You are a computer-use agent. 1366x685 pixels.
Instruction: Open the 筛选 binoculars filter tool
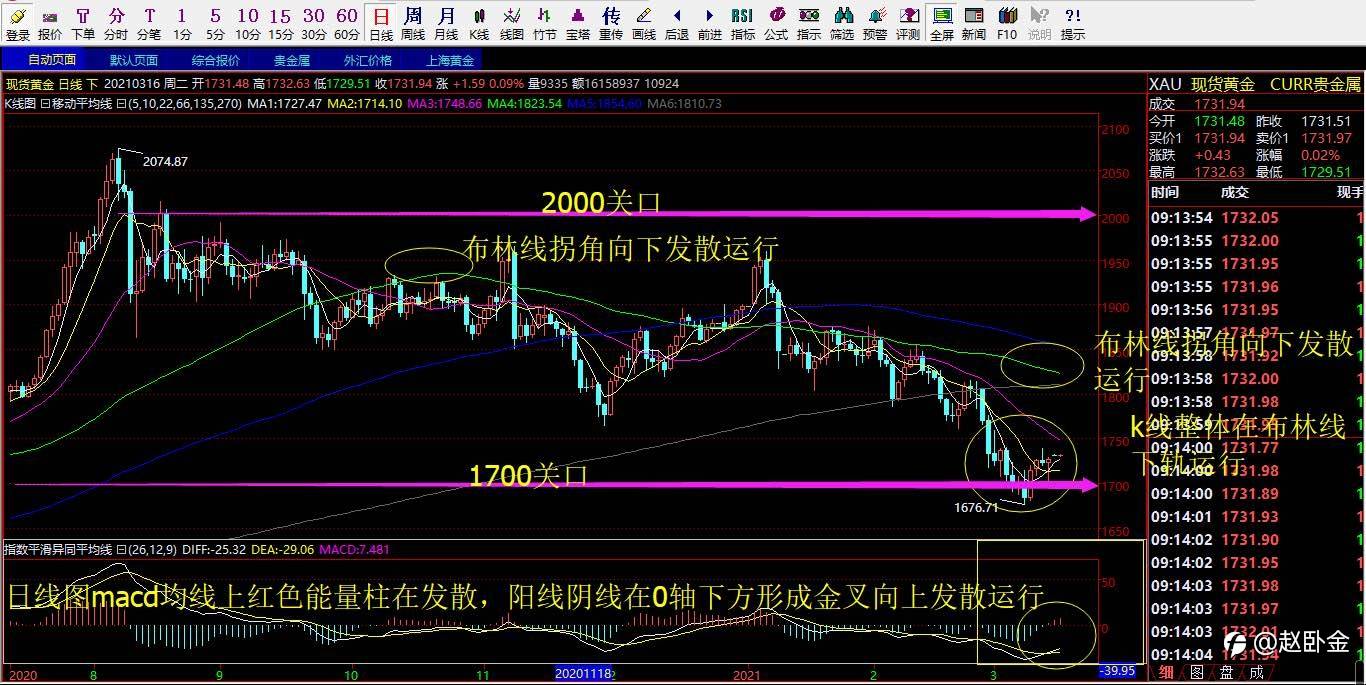point(842,22)
